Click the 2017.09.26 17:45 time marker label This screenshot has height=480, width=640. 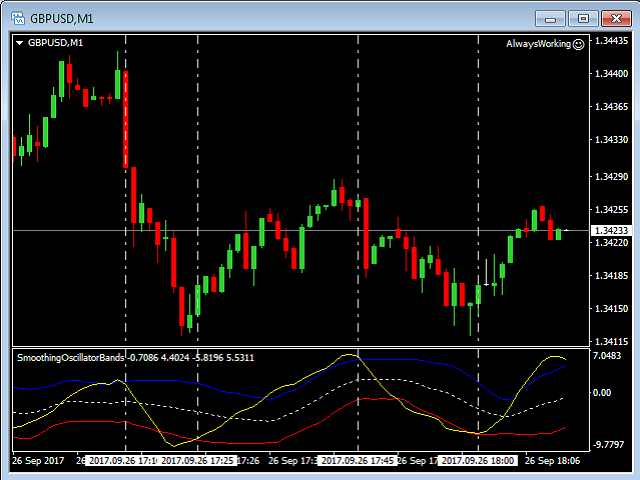(358, 461)
